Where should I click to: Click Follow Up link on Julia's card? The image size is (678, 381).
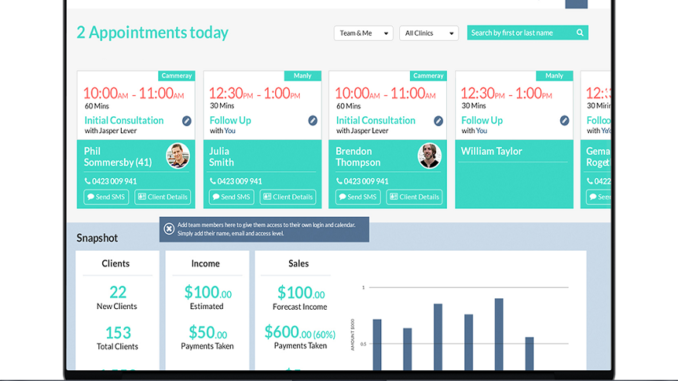(230, 120)
